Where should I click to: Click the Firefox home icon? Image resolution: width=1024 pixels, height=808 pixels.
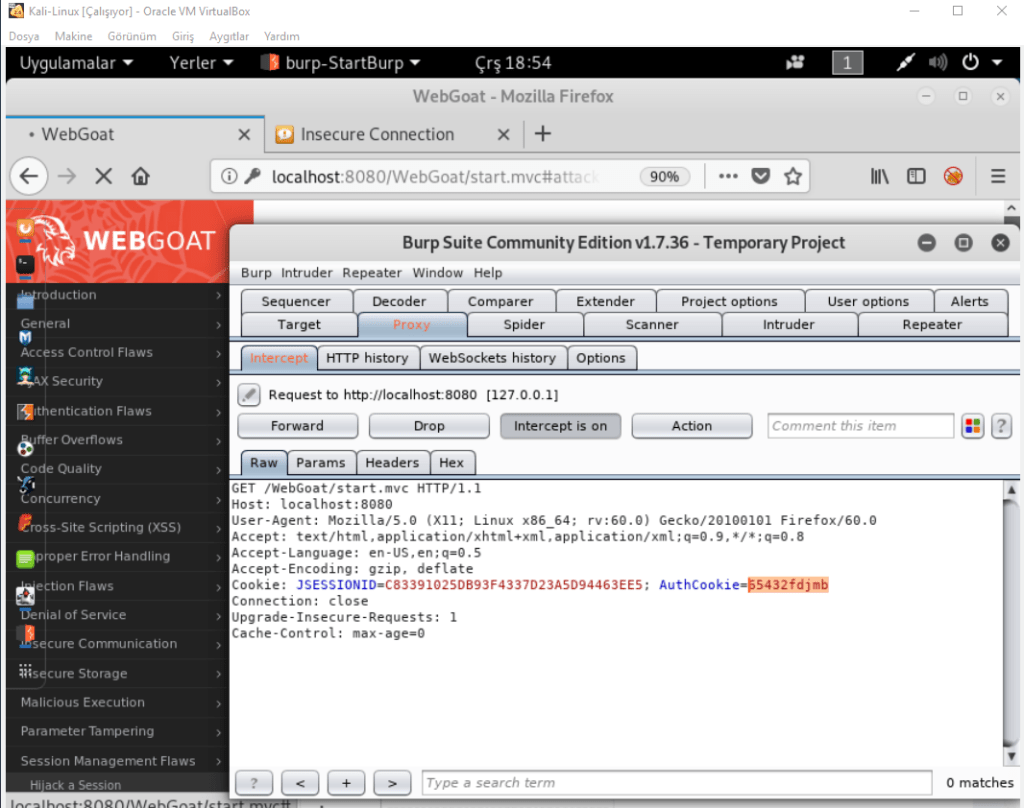[141, 177]
